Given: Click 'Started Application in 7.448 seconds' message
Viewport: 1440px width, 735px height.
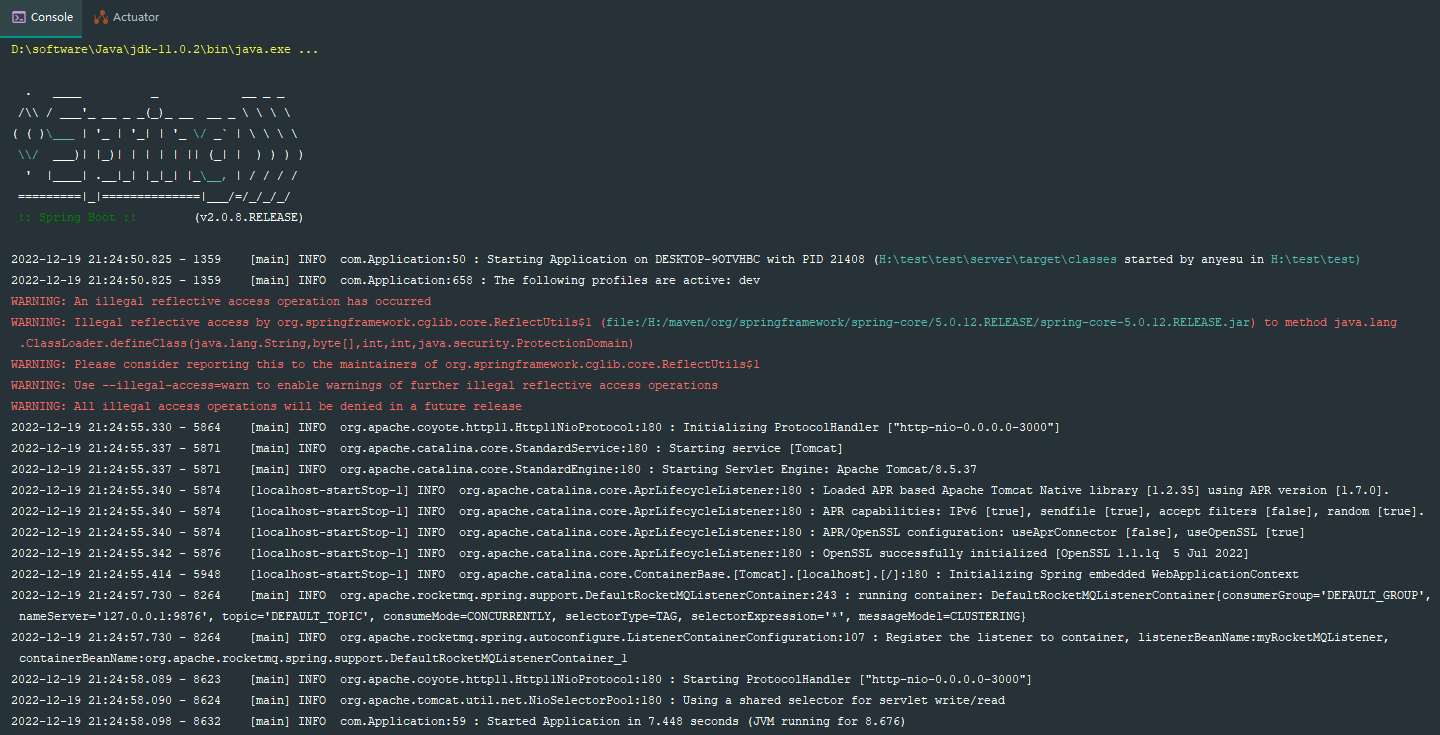Looking at the screenshot, I should pyautogui.click(x=613, y=721).
